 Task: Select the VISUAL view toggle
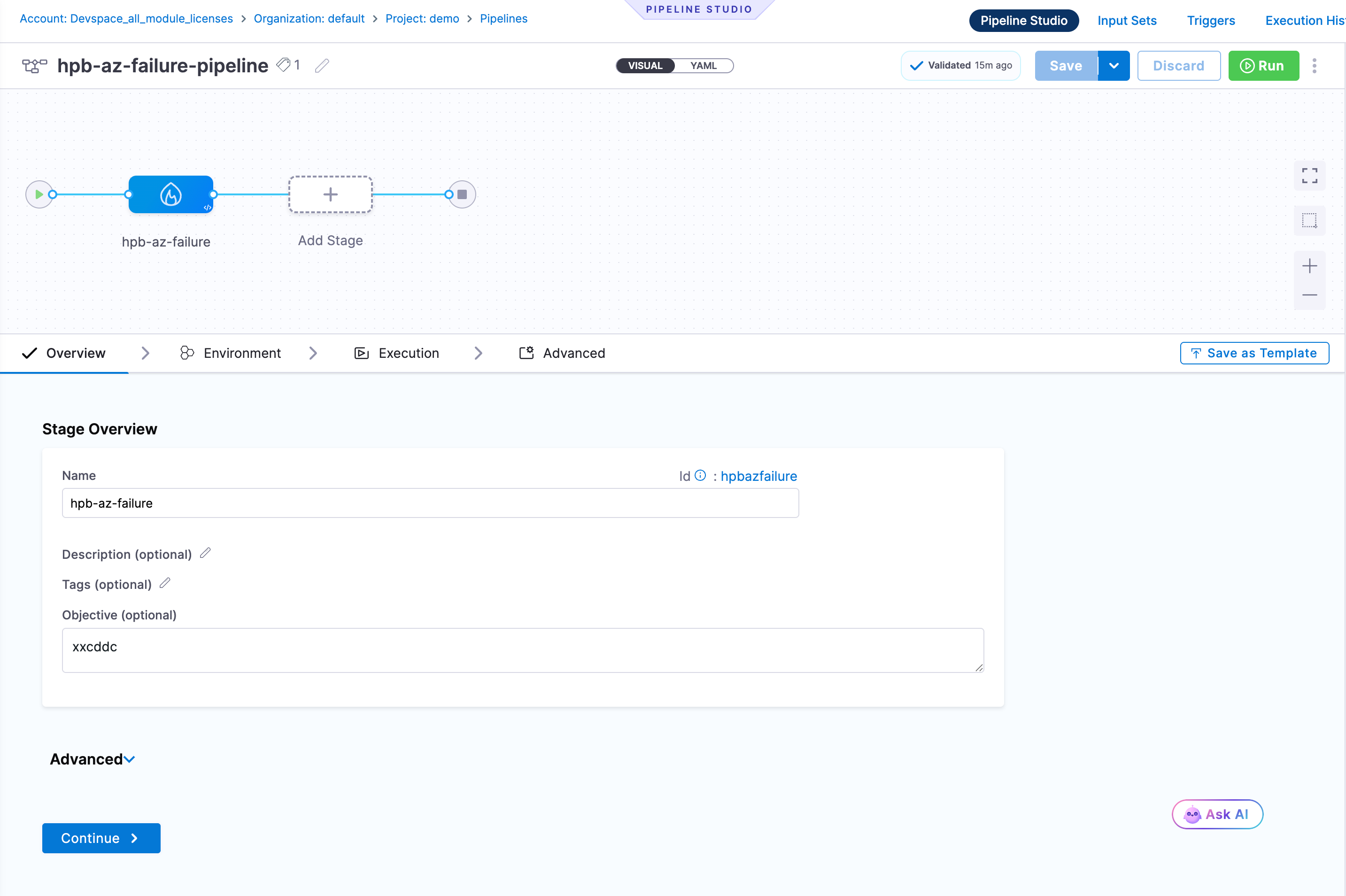pyautogui.click(x=645, y=66)
